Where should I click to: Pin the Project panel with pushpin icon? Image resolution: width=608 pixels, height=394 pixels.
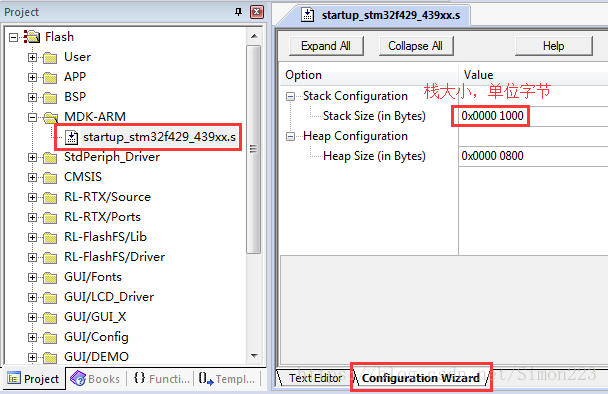click(238, 12)
